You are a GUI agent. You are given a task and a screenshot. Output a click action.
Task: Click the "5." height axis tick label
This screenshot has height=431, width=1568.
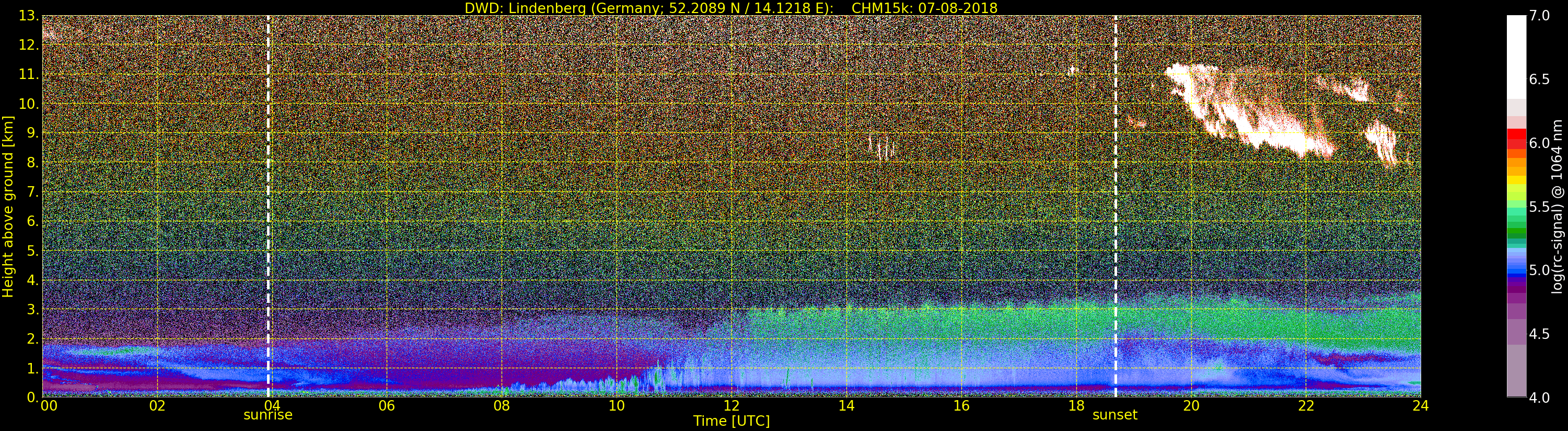(x=32, y=251)
